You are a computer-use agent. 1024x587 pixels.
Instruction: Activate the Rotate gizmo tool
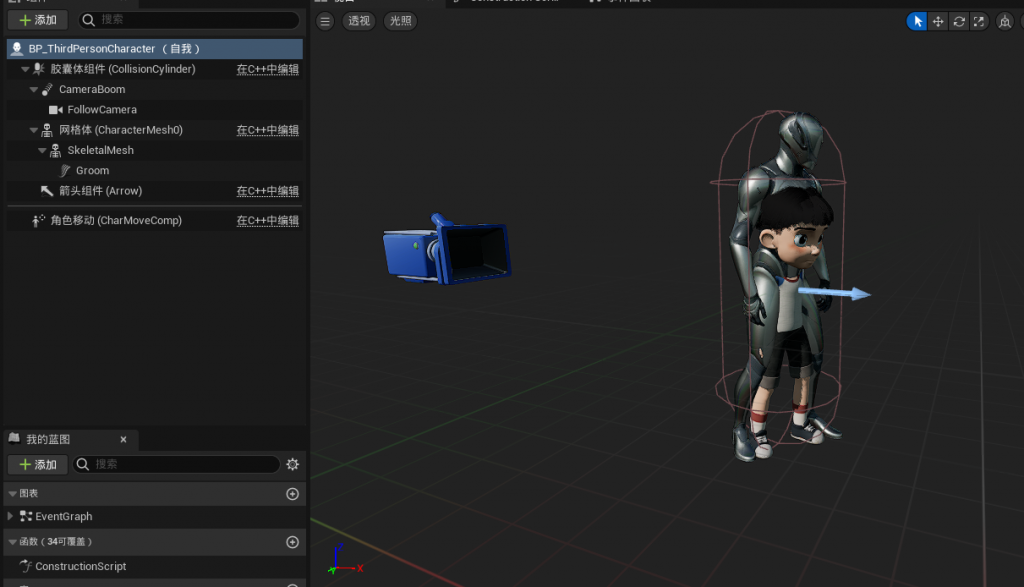pos(959,22)
